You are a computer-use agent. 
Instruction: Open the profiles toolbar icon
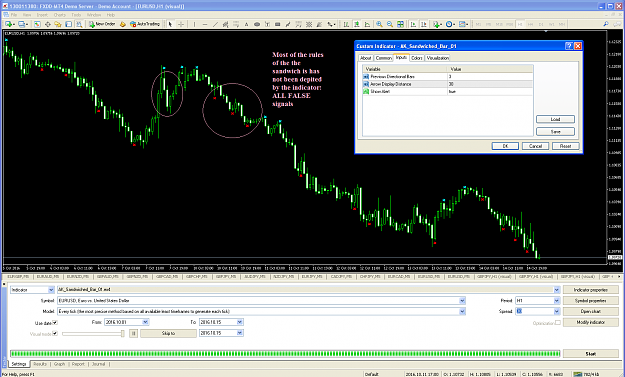pyautogui.click(x=23, y=24)
